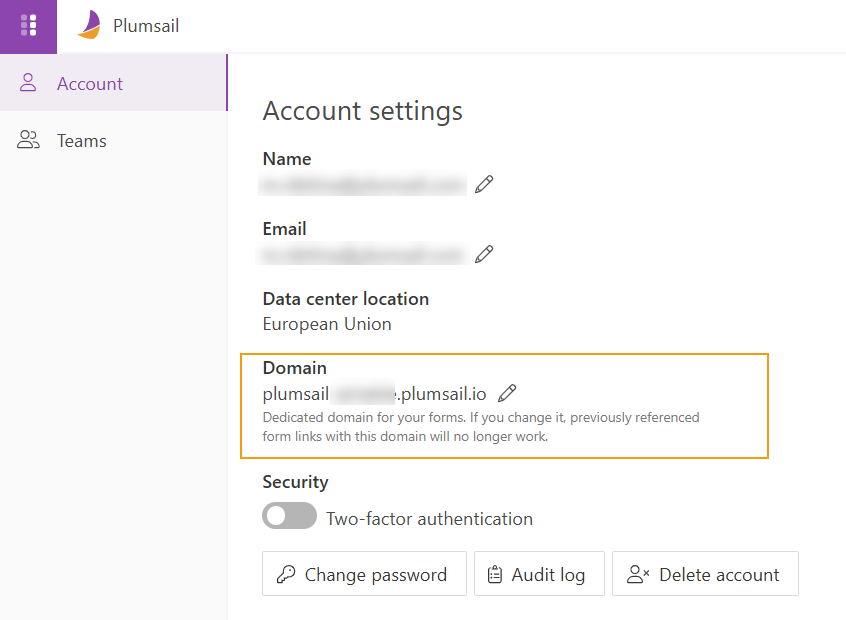The height and width of the screenshot is (620, 846).
Task: Open the app launcher grid icon
Action: coord(28,26)
